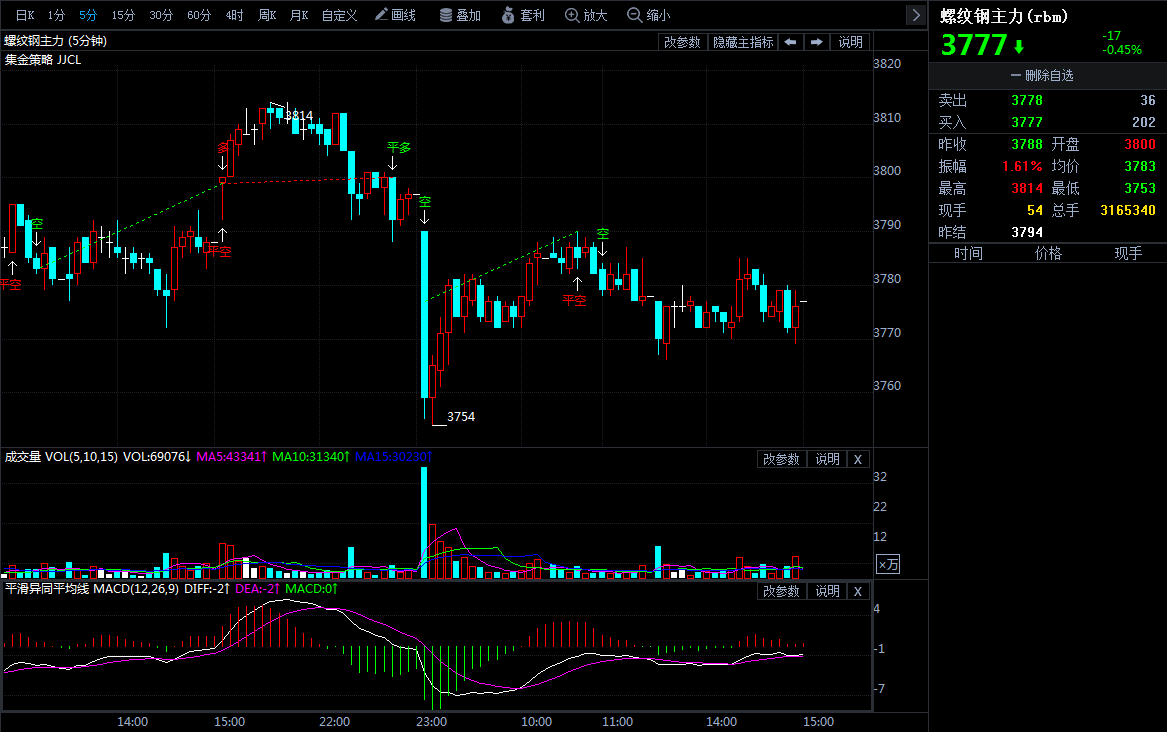Click 说明 in the MACD panel
This screenshot has height=732, width=1167.
(x=827, y=591)
